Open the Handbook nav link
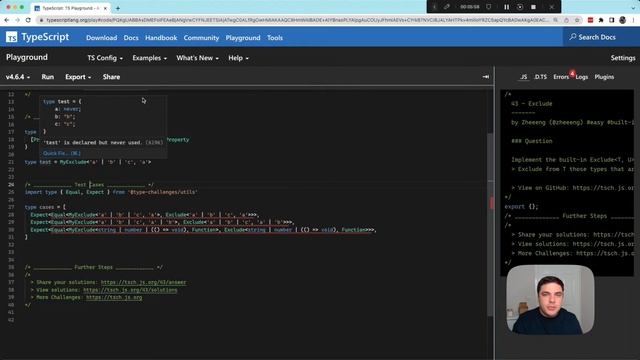Viewport: 640px width, 360px height. pyautogui.click(x=161, y=38)
